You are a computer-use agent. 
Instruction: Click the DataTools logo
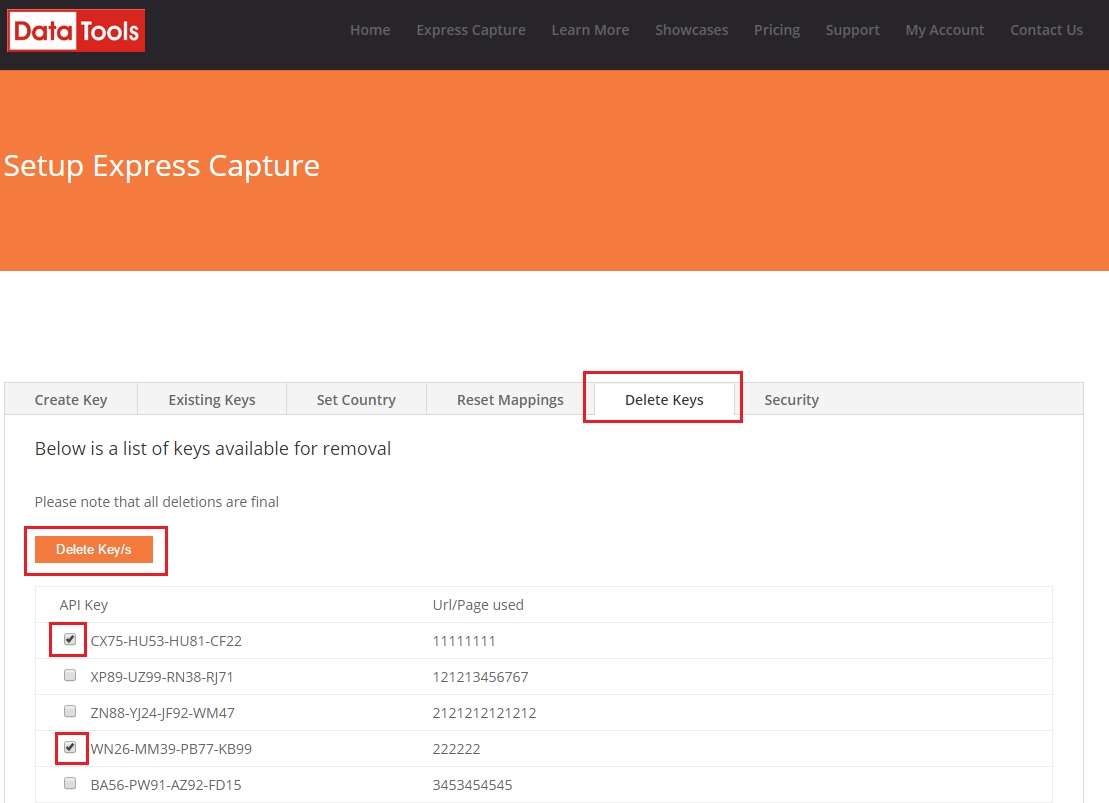tap(76, 30)
